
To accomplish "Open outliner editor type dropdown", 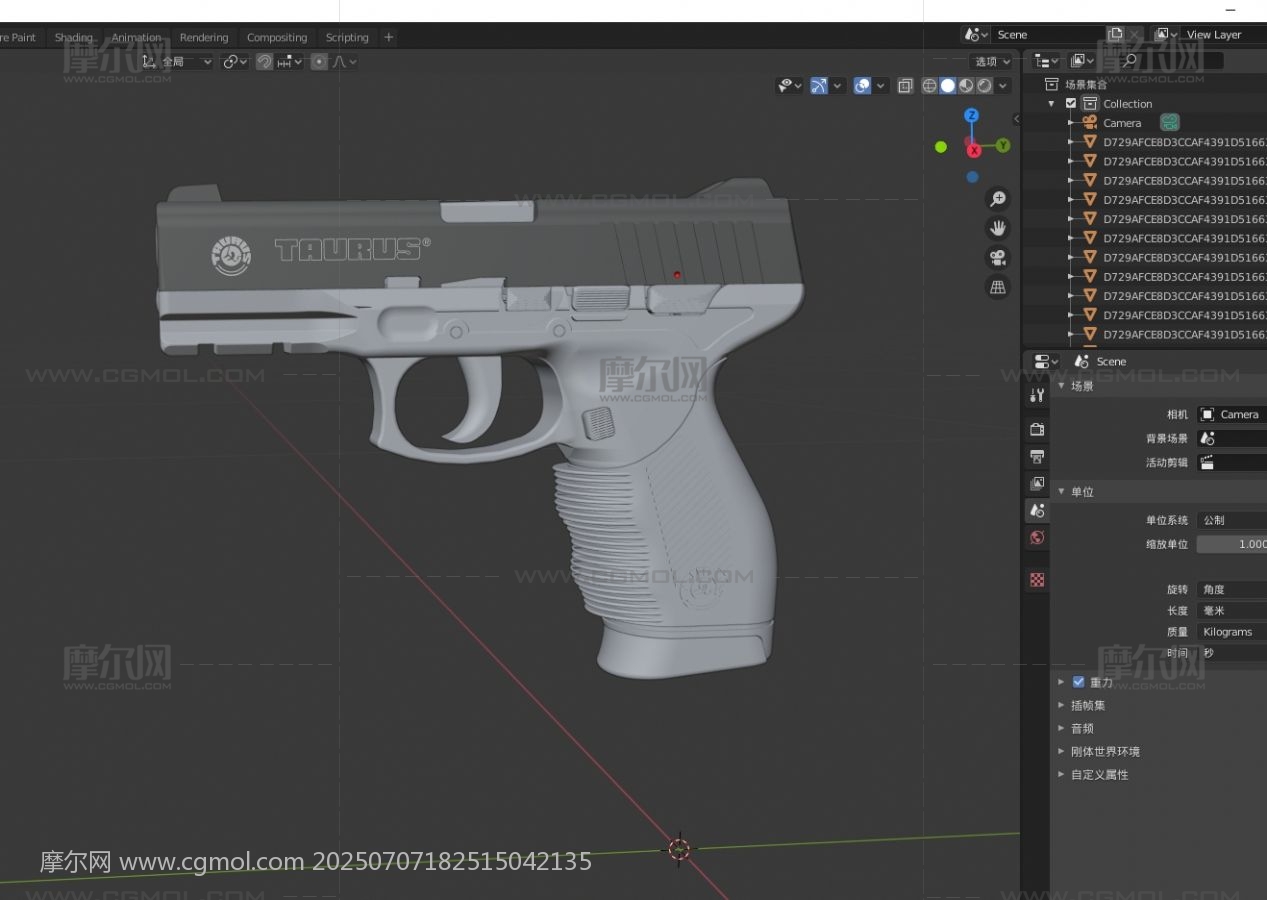I will 1047,61.
